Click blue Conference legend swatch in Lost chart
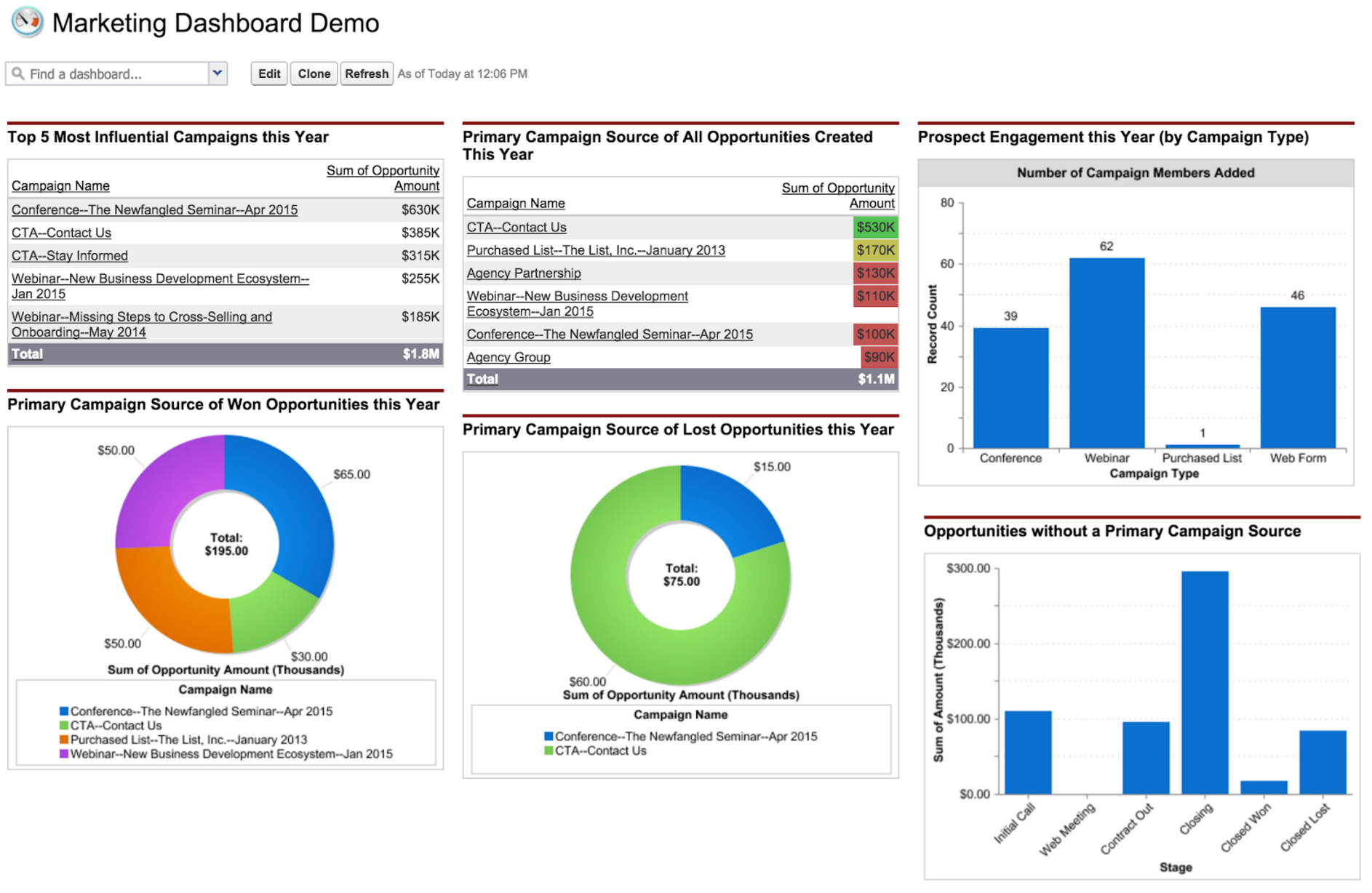 point(549,737)
